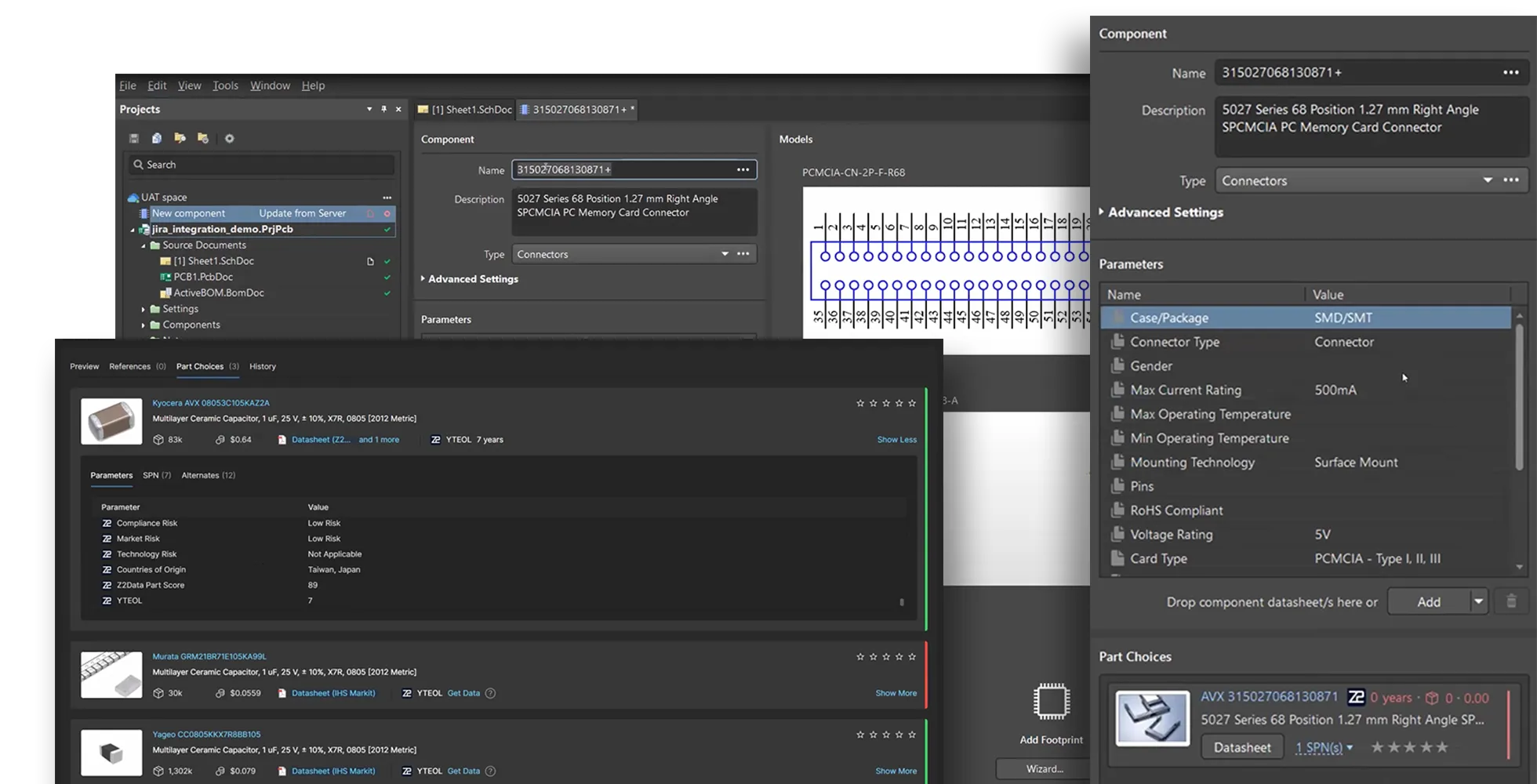Close the Projects panel with the X icon
Viewport: 1537px width, 784px height.
pos(398,109)
